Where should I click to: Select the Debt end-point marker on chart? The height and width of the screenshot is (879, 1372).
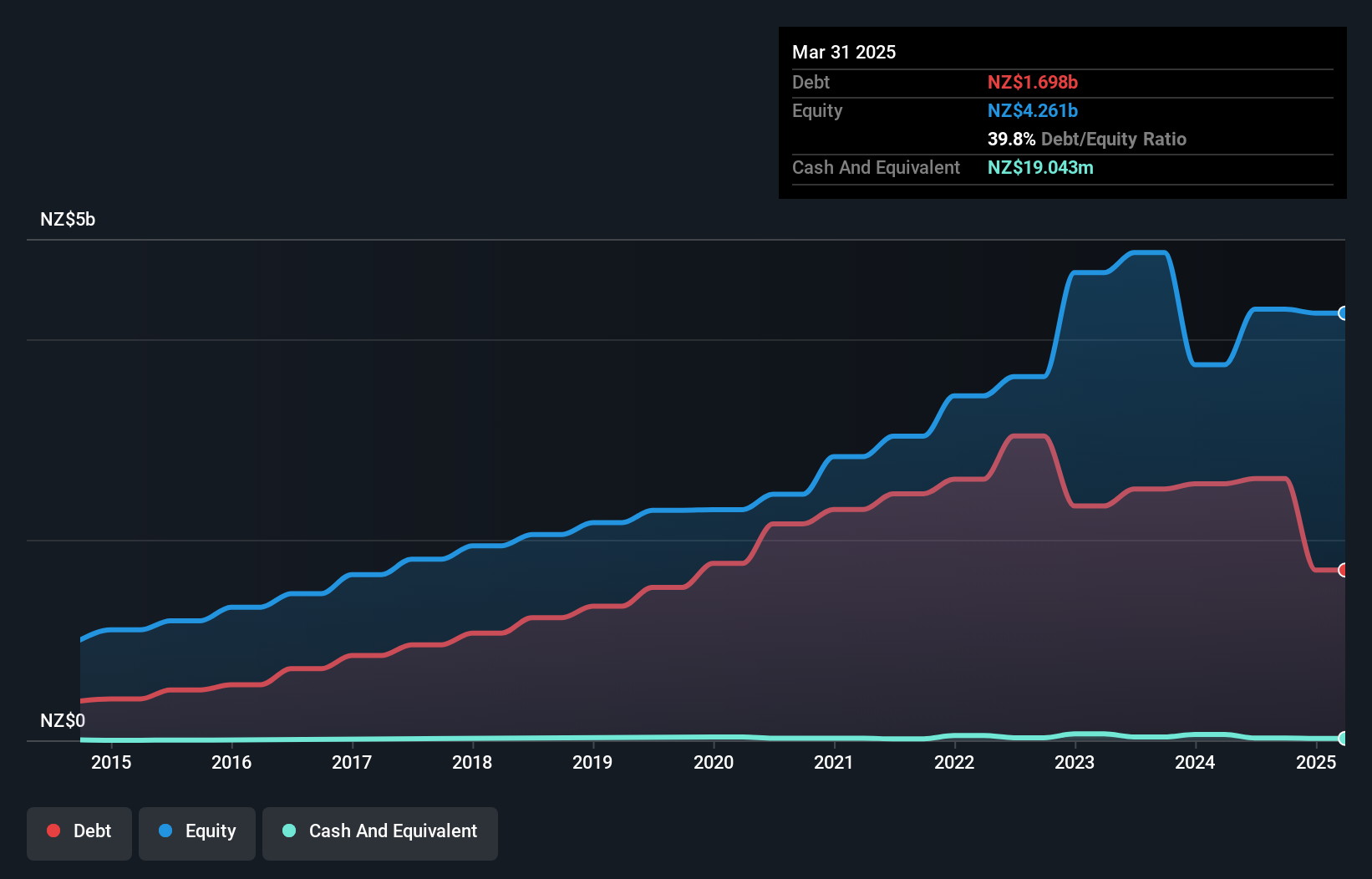(1344, 570)
